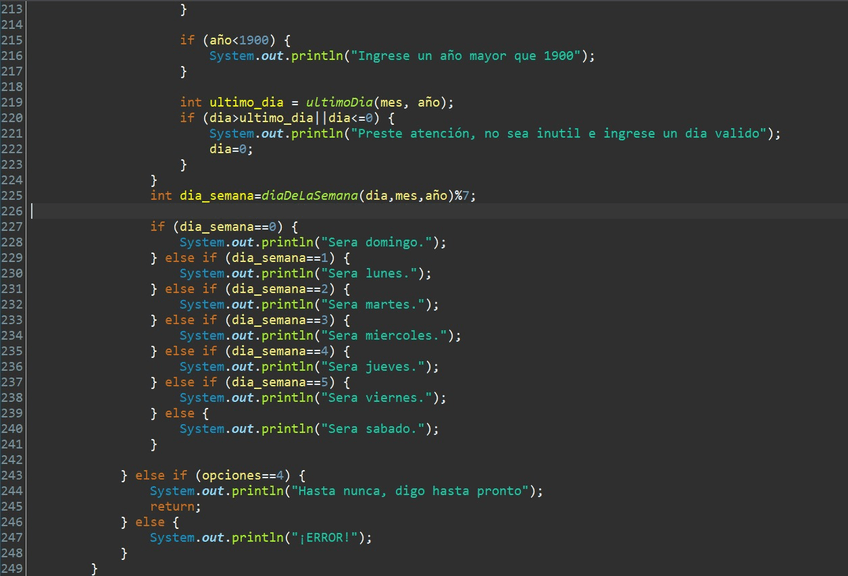Viewport: 848px width, 576px height.
Task: Click line number 243 in the gutter
Action: pyautogui.click(x=12, y=475)
